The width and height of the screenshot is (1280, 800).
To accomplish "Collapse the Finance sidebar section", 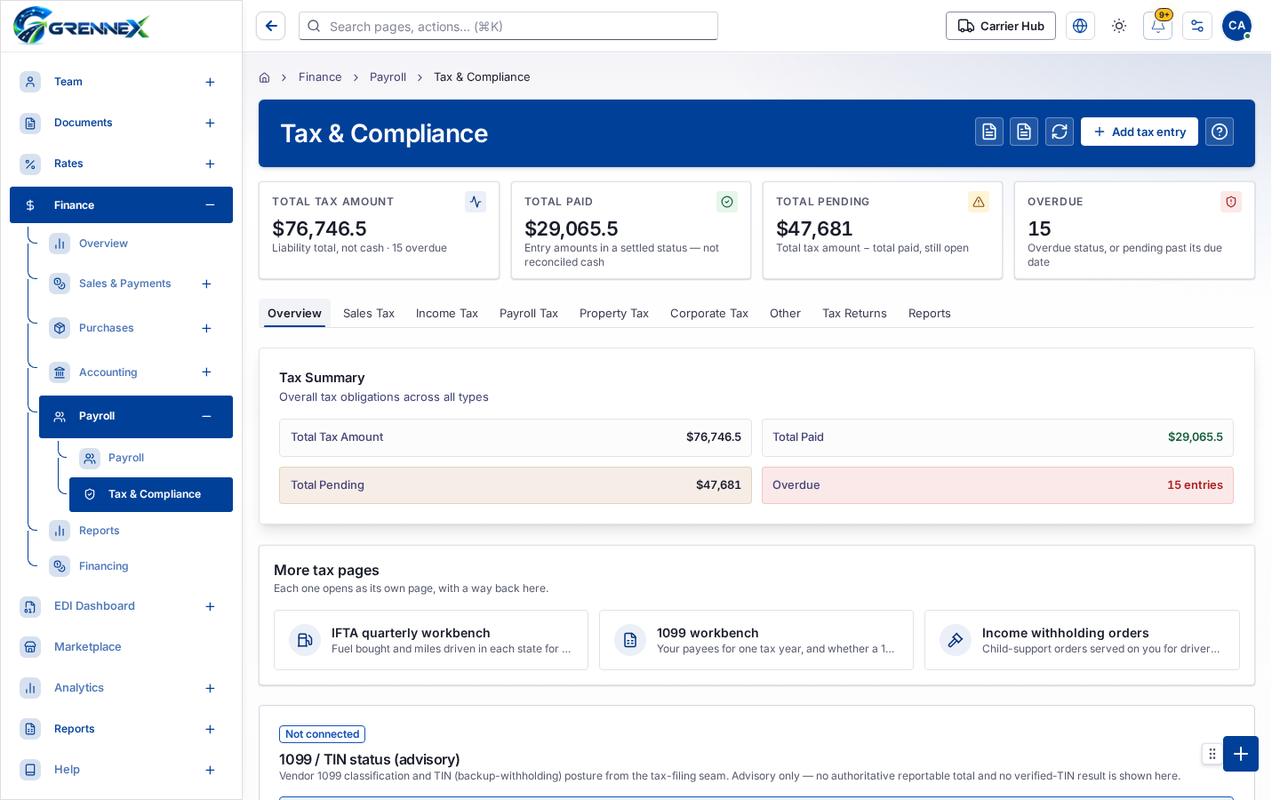I will tap(210, 205).
